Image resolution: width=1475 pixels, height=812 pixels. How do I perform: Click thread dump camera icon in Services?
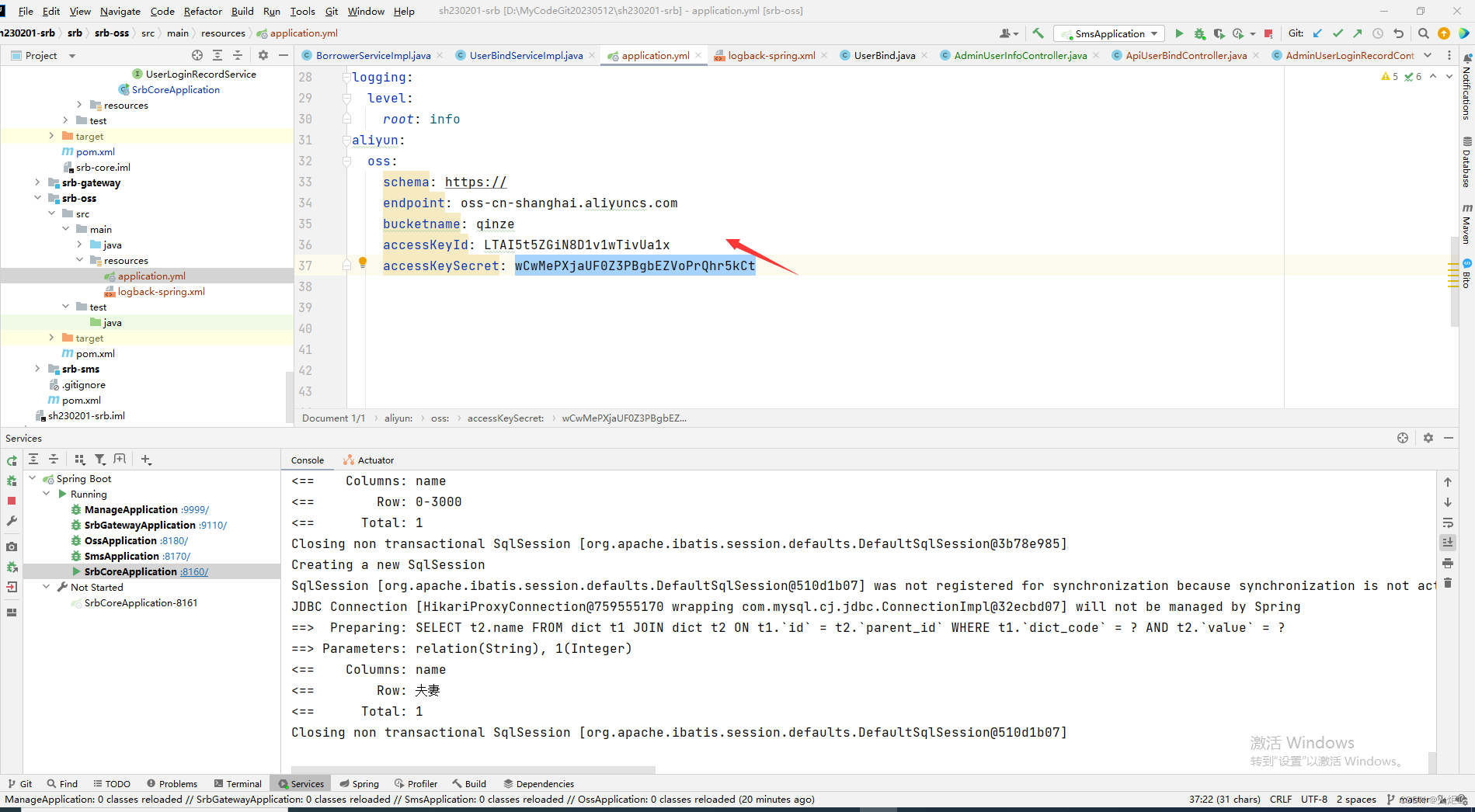12,547
